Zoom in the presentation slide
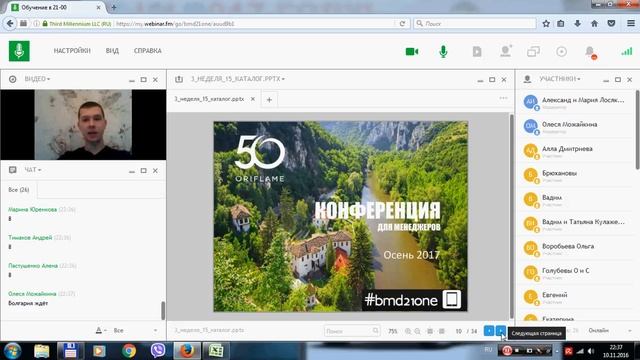The width and height of the screenshot is (640, 360). coord(408,331)
